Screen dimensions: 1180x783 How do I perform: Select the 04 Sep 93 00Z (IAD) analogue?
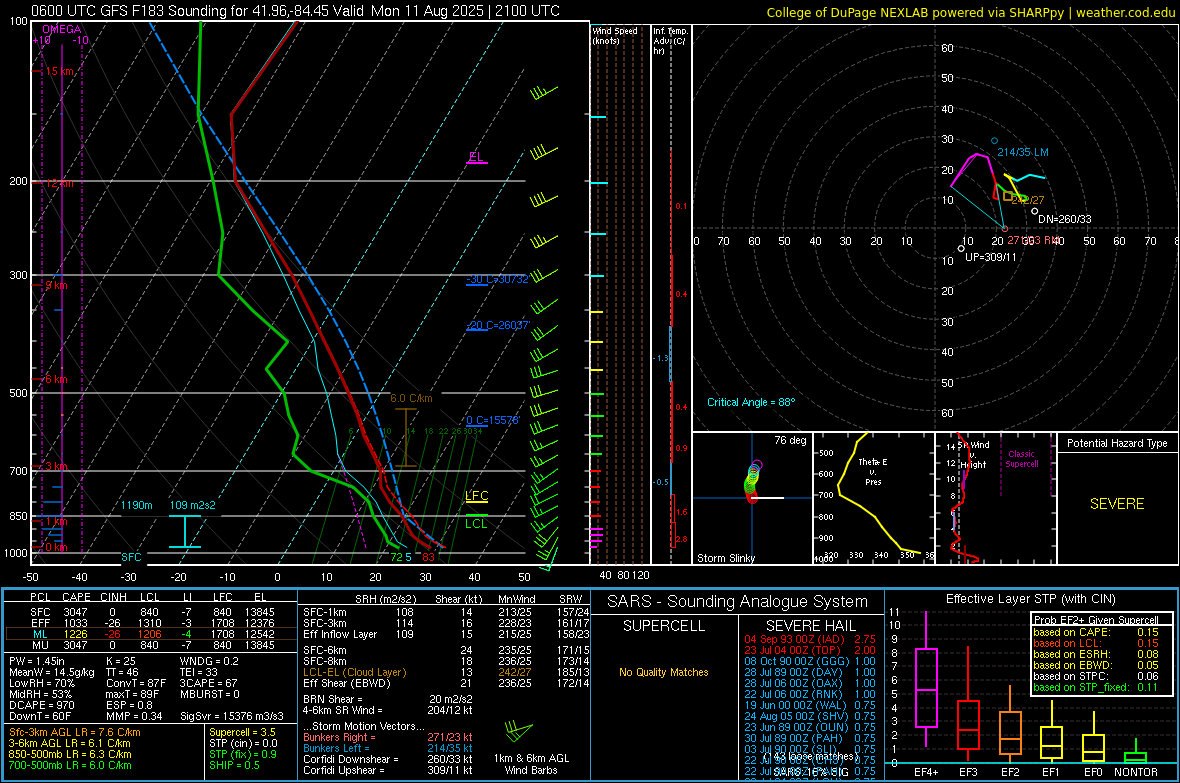click(x=810, y=638)
